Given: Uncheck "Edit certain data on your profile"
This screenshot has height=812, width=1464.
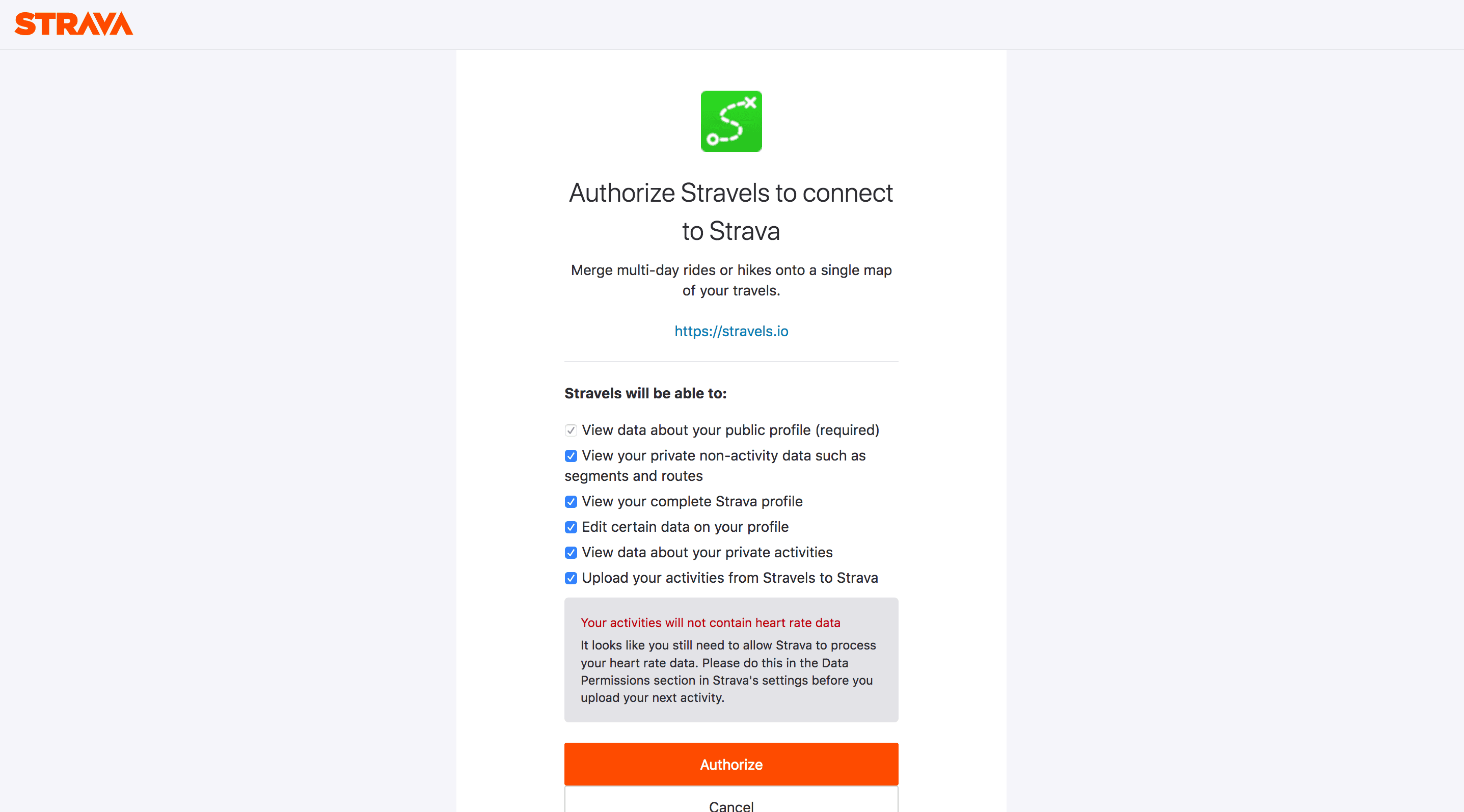Looking at the screenshot, I should coord(571,527).
